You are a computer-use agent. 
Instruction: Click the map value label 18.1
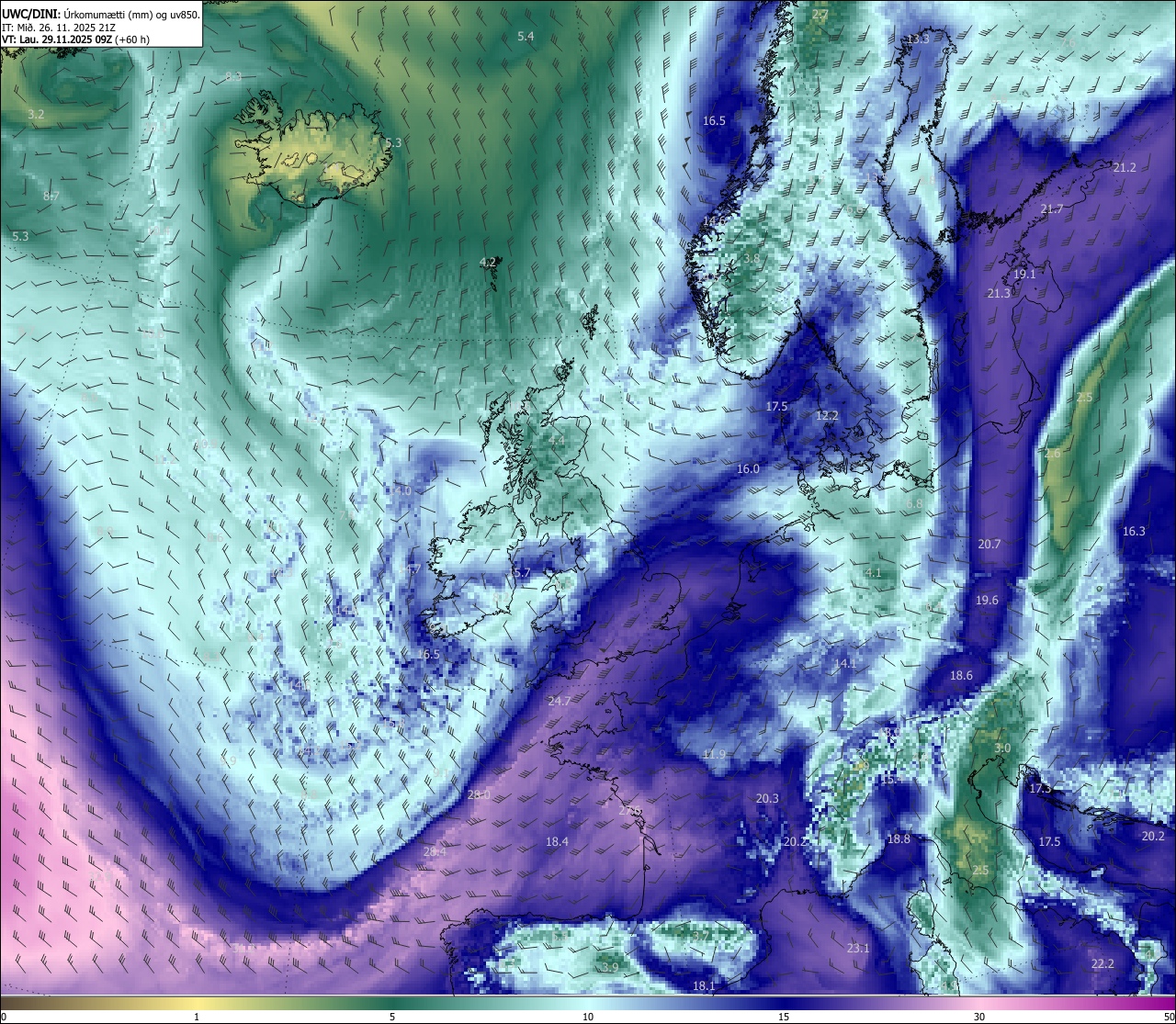[703, 986]
